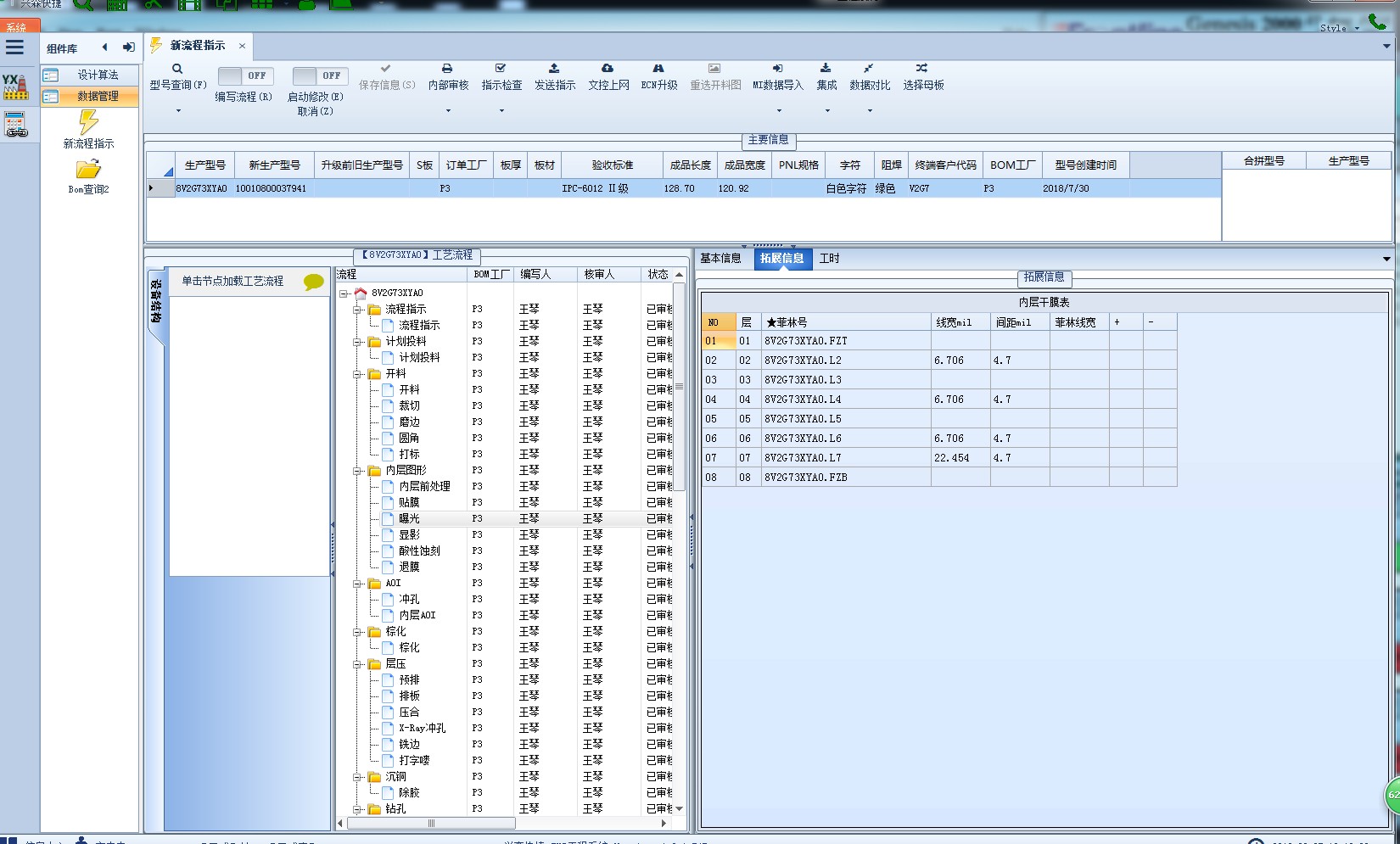Sort by the 验收标准 column header
The image size is (1400, 844).
click(x=613, y=165)
